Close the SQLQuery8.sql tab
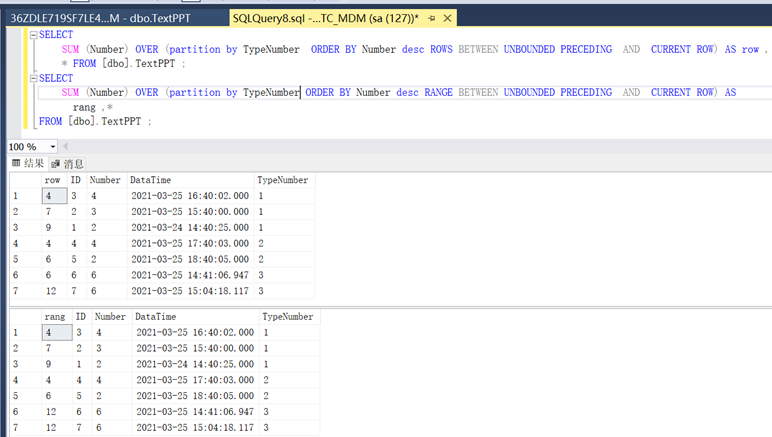Image resolution: width=772 pixels, height=437 pixels. pyautogui.click(x=448, y=18)
